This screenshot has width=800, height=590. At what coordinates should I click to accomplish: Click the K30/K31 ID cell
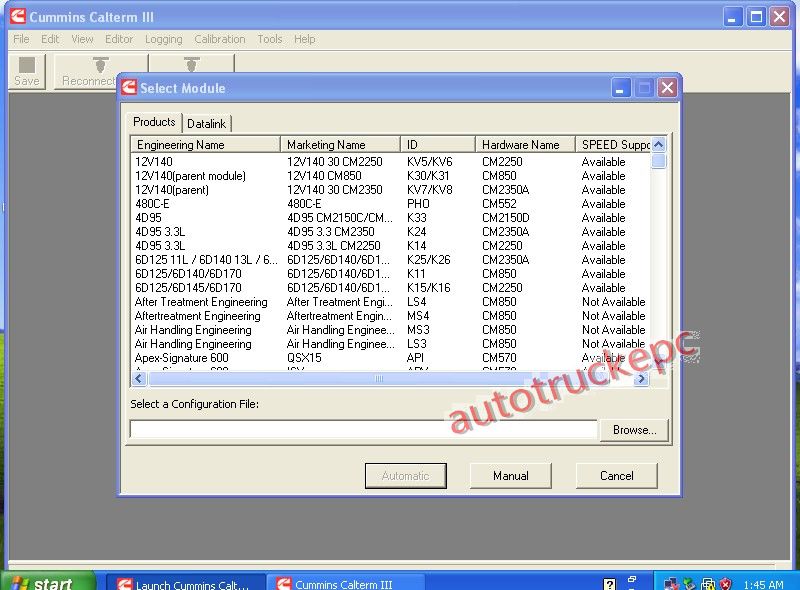pyautogui.click(x=428, y=176)
